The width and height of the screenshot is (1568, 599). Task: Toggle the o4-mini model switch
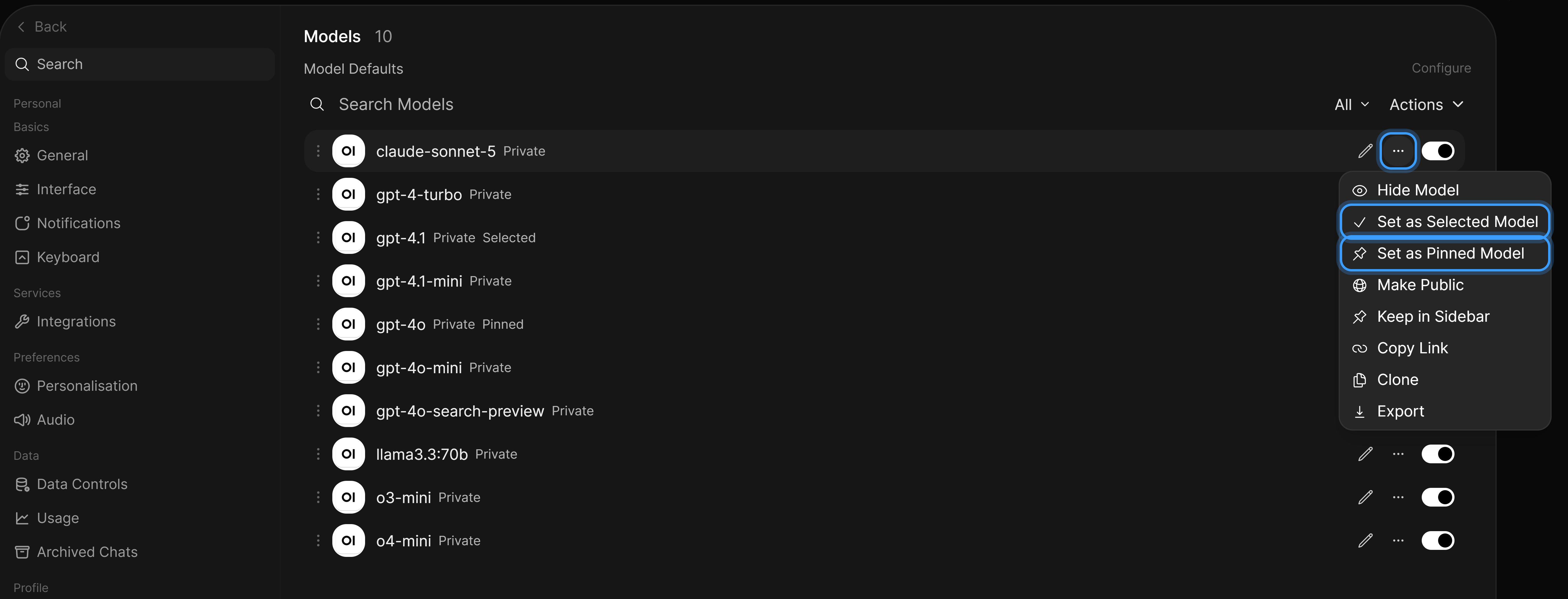coord(1438,541)
